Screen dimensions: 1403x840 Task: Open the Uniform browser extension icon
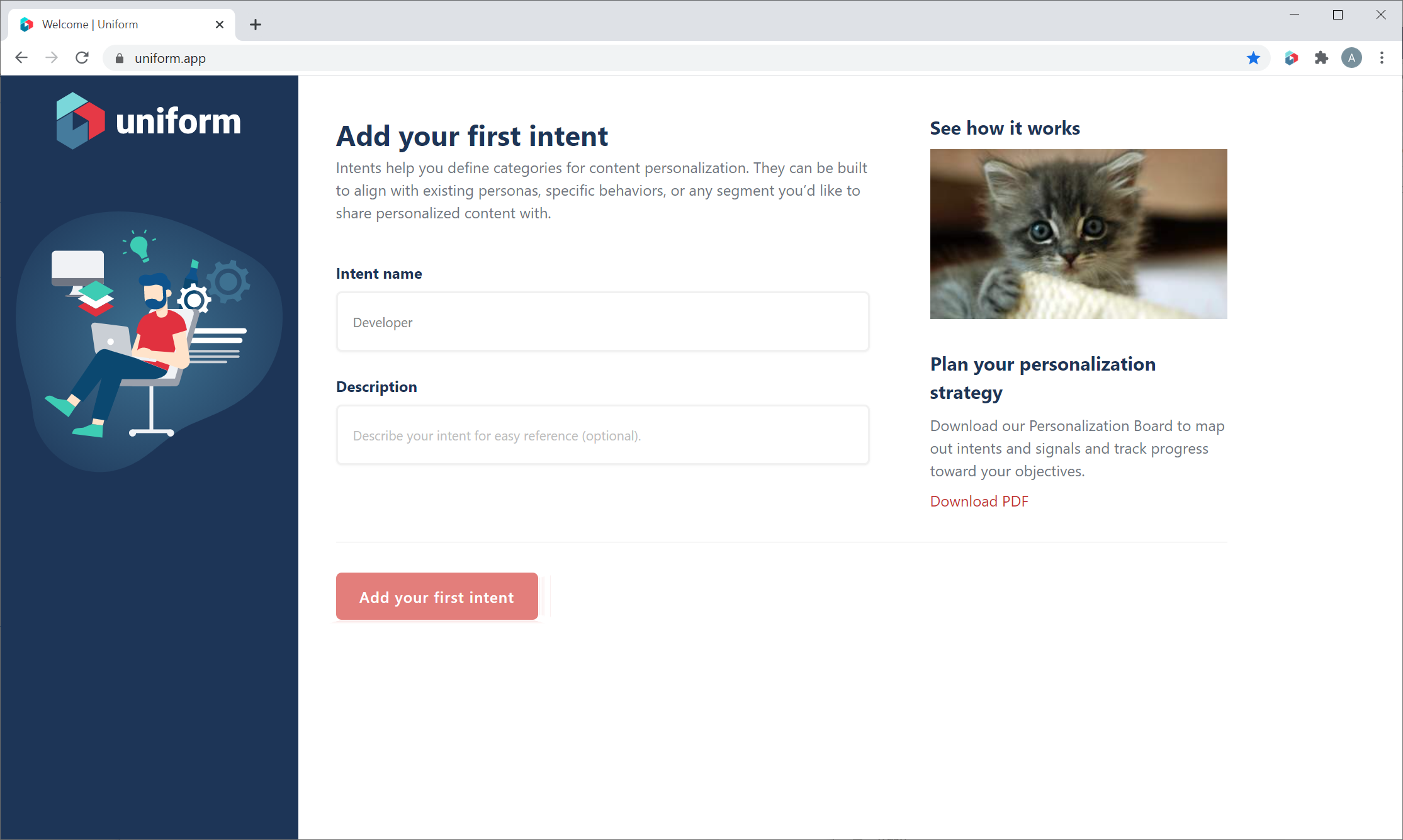(1292, 58)
